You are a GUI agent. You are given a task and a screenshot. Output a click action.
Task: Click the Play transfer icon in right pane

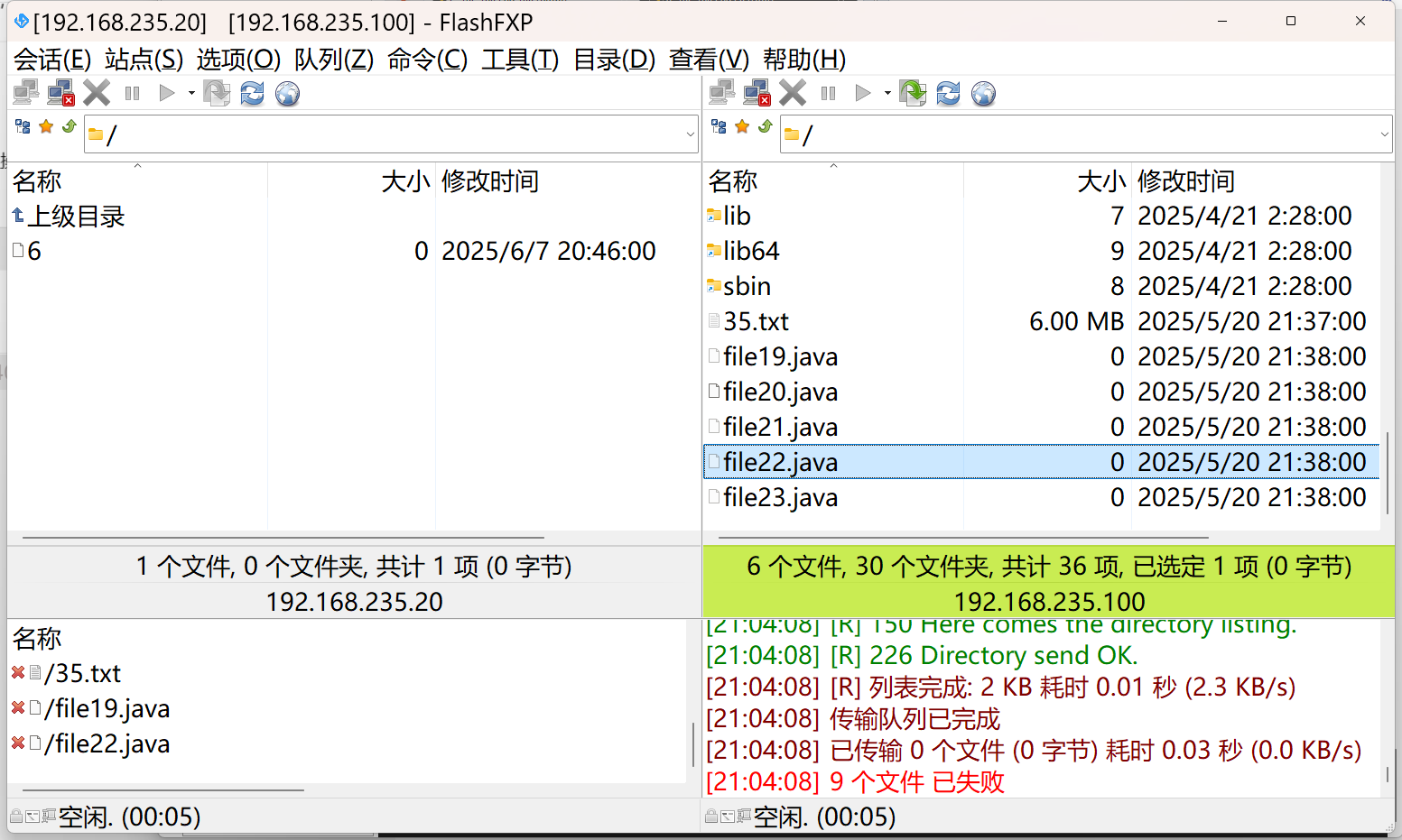862,93
